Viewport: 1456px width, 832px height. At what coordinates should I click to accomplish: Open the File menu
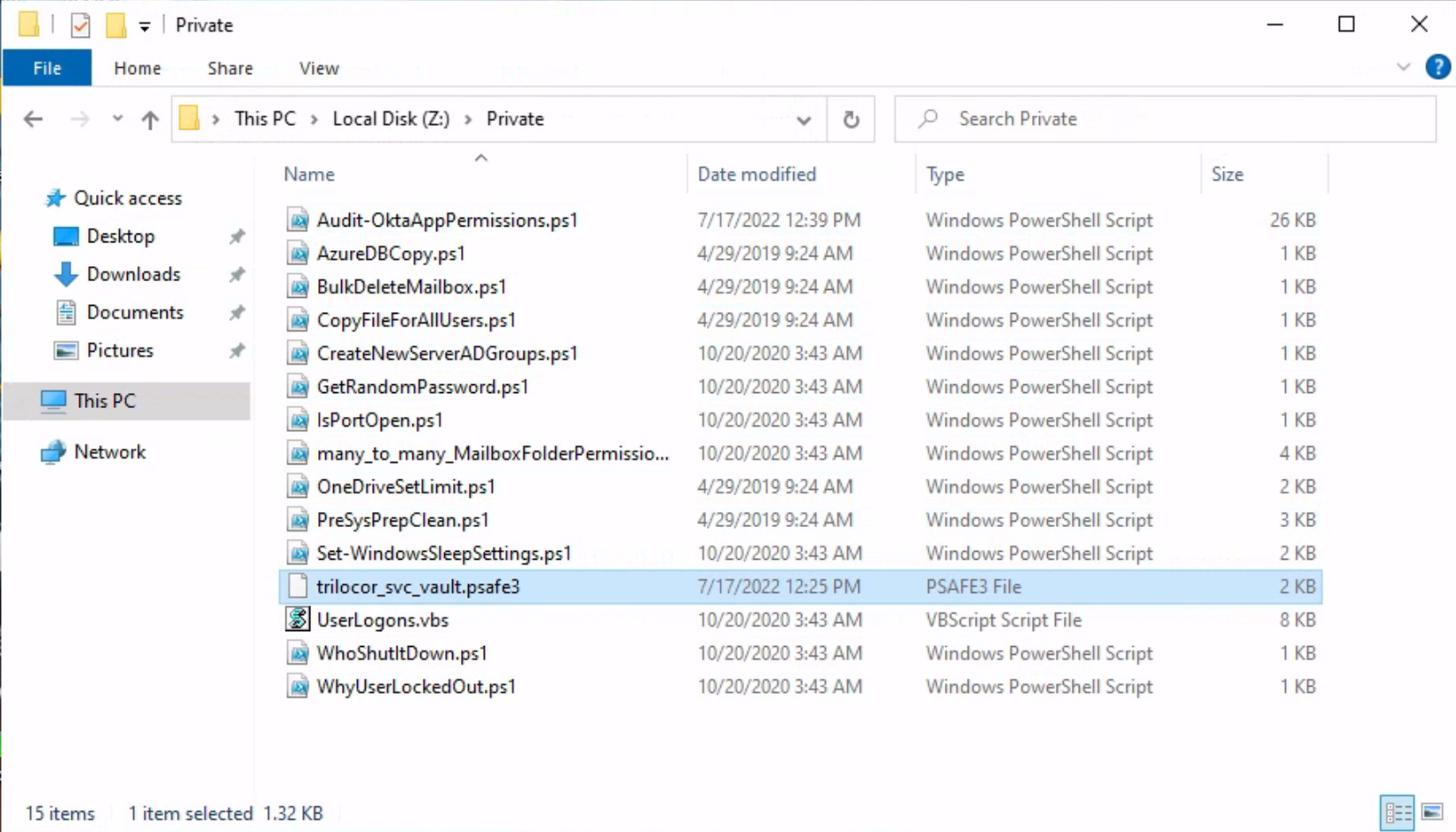click(x=47, y=68)
